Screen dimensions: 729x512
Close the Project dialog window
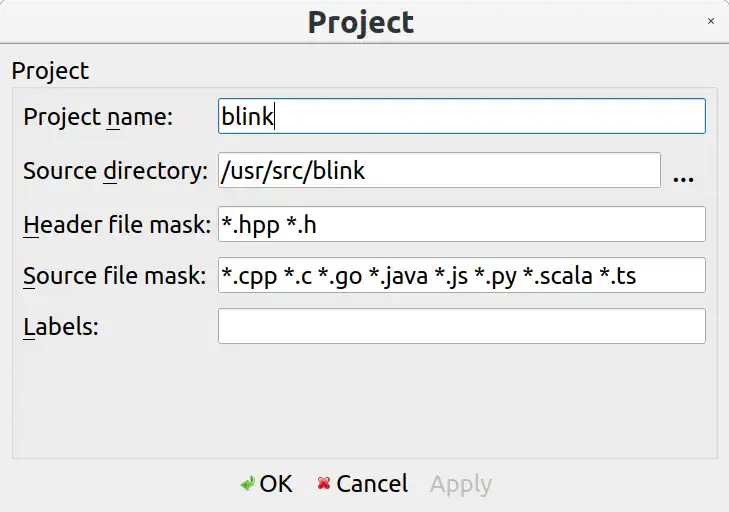coord(711,21)
